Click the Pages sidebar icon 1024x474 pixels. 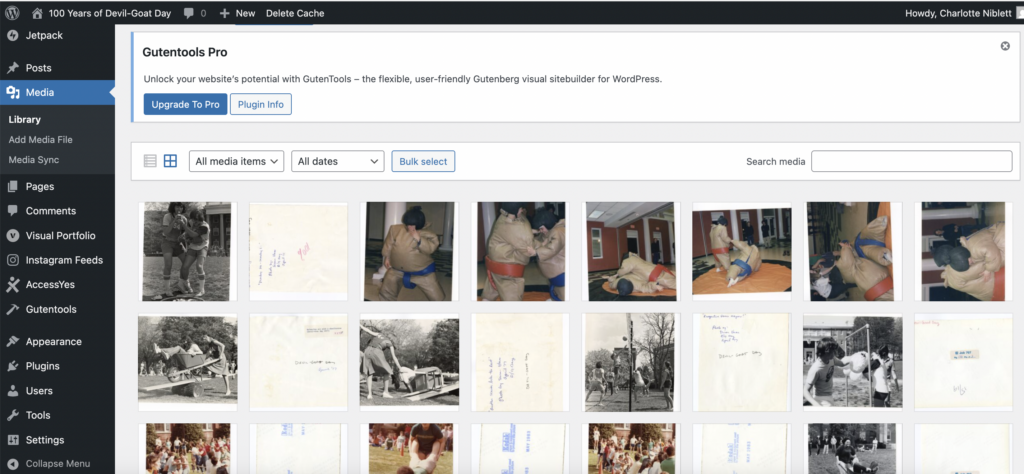[x=12, y=187]
